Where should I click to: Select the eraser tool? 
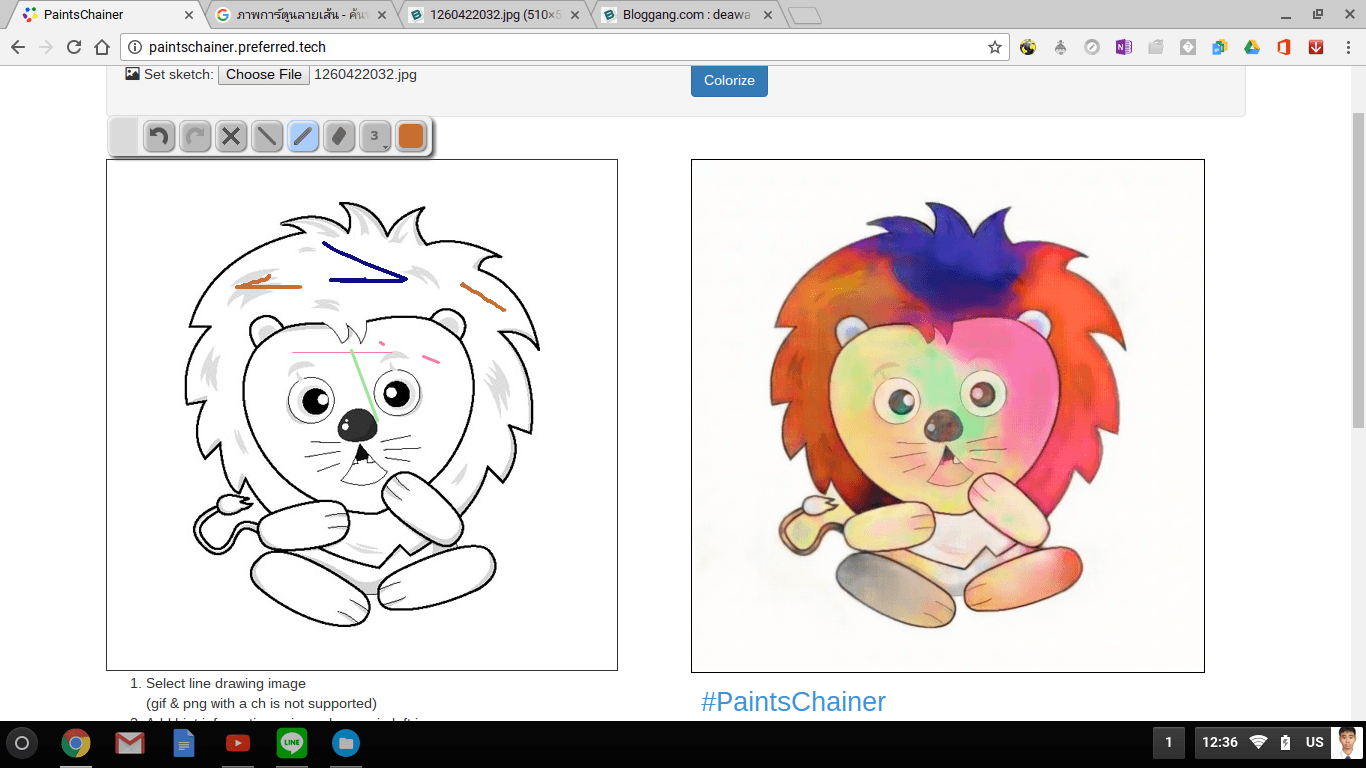click(x=339, y=136)
